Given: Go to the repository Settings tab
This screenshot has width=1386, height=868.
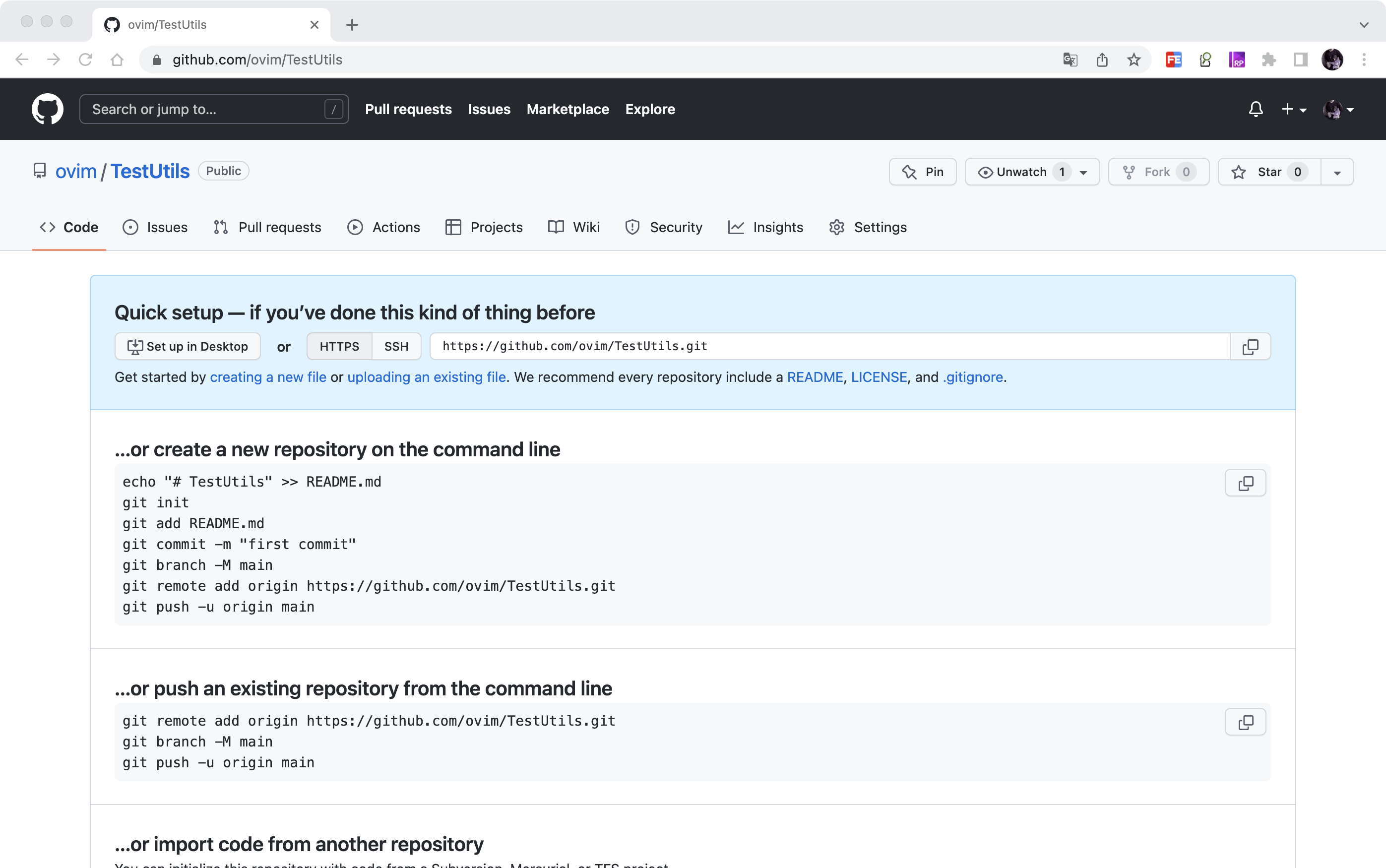Looking at the screenshot, I should pyautogui.click(x=868, y=227).
